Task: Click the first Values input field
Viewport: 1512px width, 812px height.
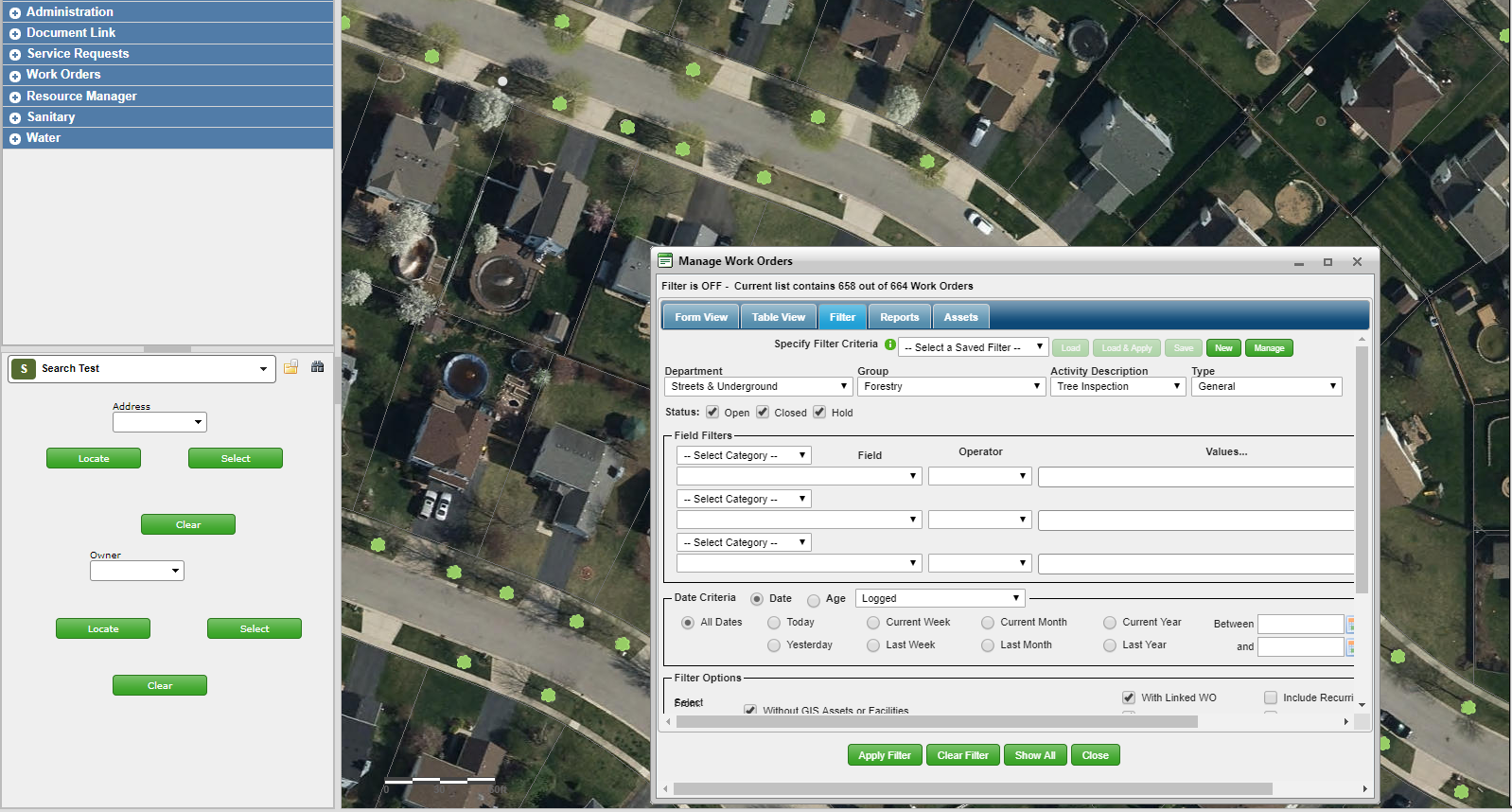Action: pos(1196,477)
